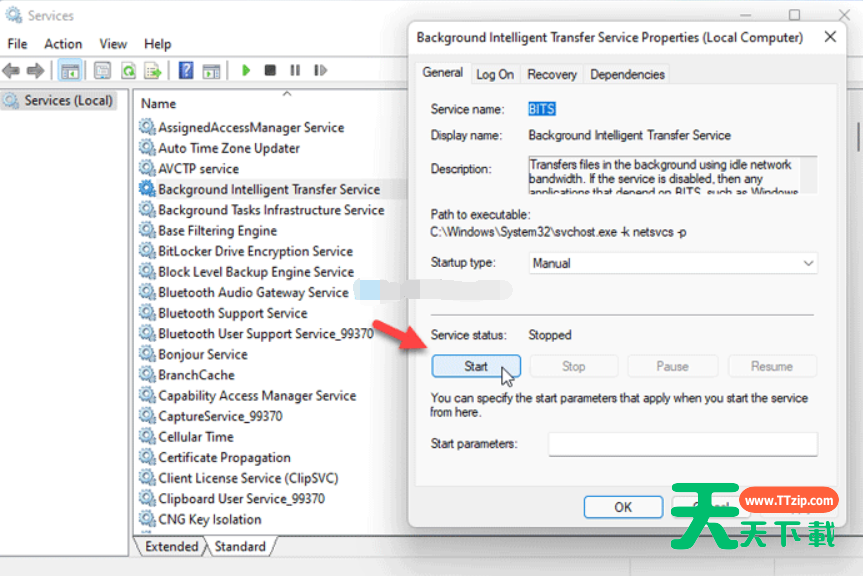Image resolution: width=863 pixels, height=576 pixels.
Task: Click the Back arrow in Services toolbar
Action: [x=11, y=70]
